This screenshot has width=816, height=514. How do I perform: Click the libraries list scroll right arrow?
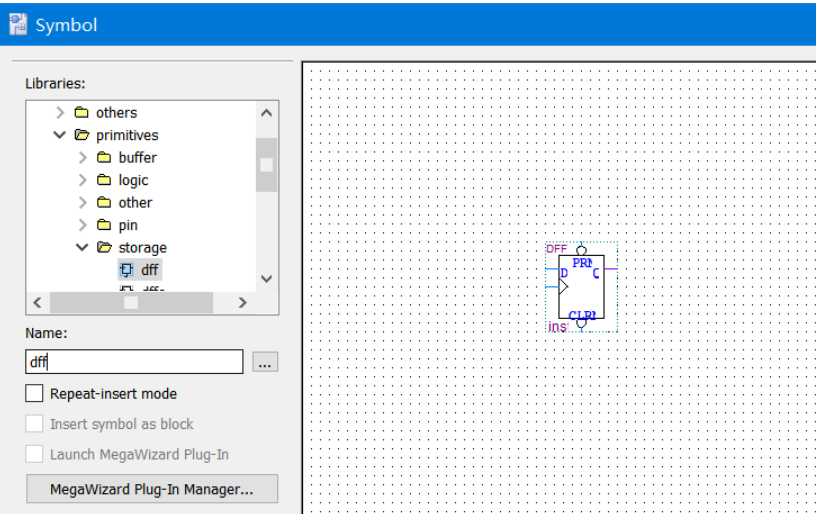(242, 302)
